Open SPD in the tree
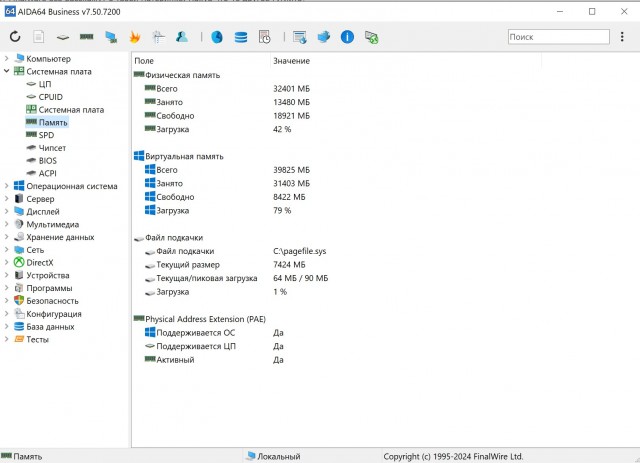Image resolution: width=640 pixels, height=463 pixels. pos(46,135)
